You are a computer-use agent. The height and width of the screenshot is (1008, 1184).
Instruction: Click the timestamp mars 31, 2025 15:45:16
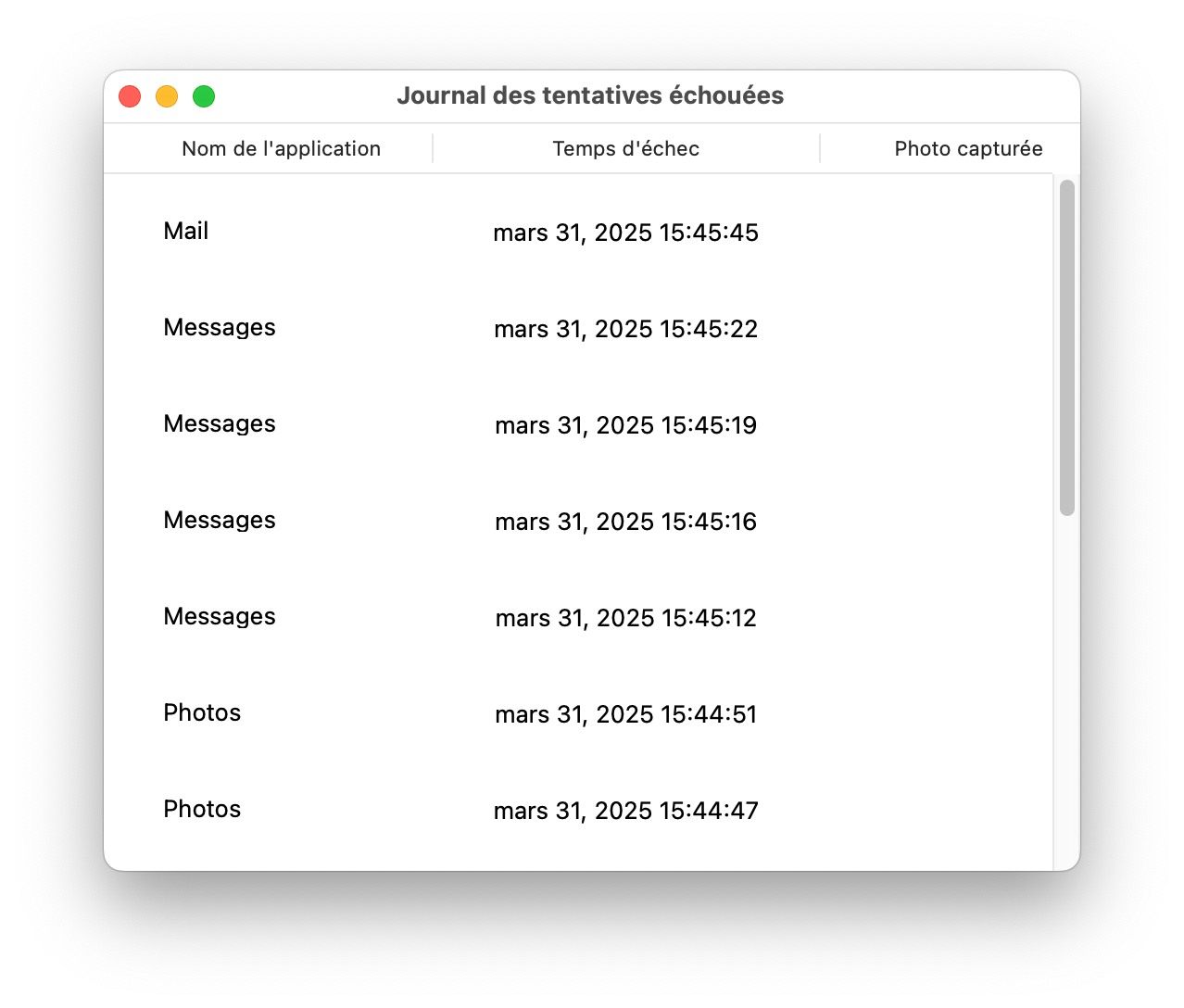(x=625, y=522)
